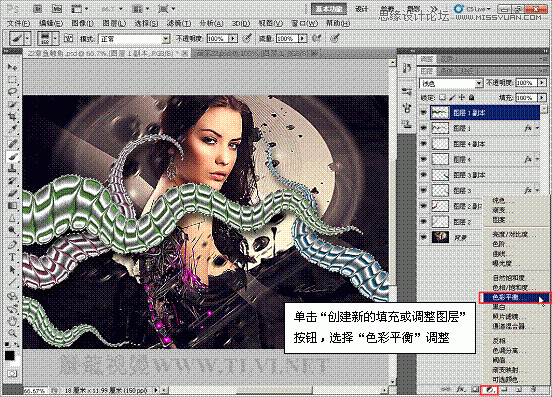Hide the 图层 4 副本 layer
This screenshot has width=552, height=397.
tap(424, 144)
